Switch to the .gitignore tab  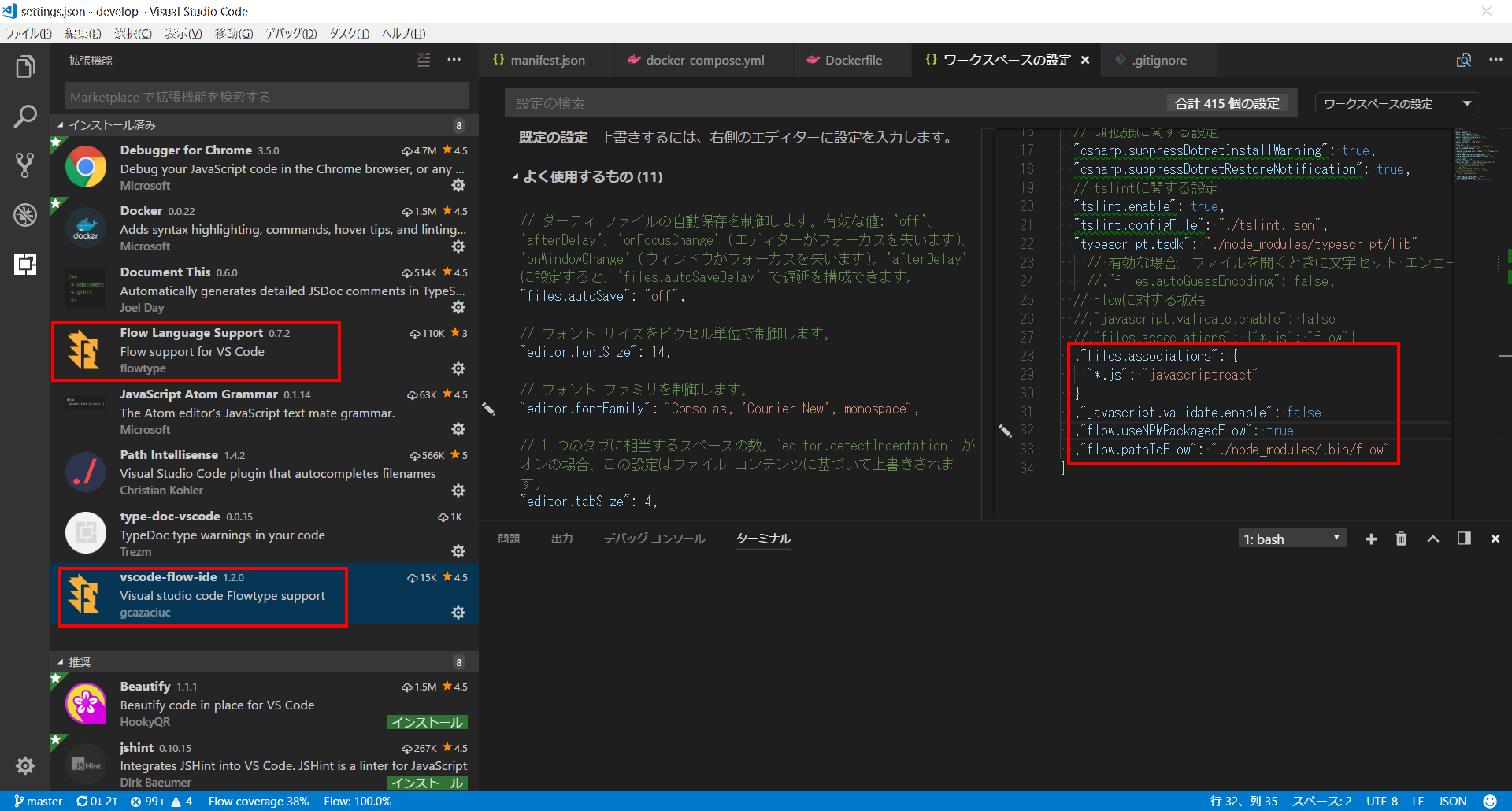(x=1158, y=60)
